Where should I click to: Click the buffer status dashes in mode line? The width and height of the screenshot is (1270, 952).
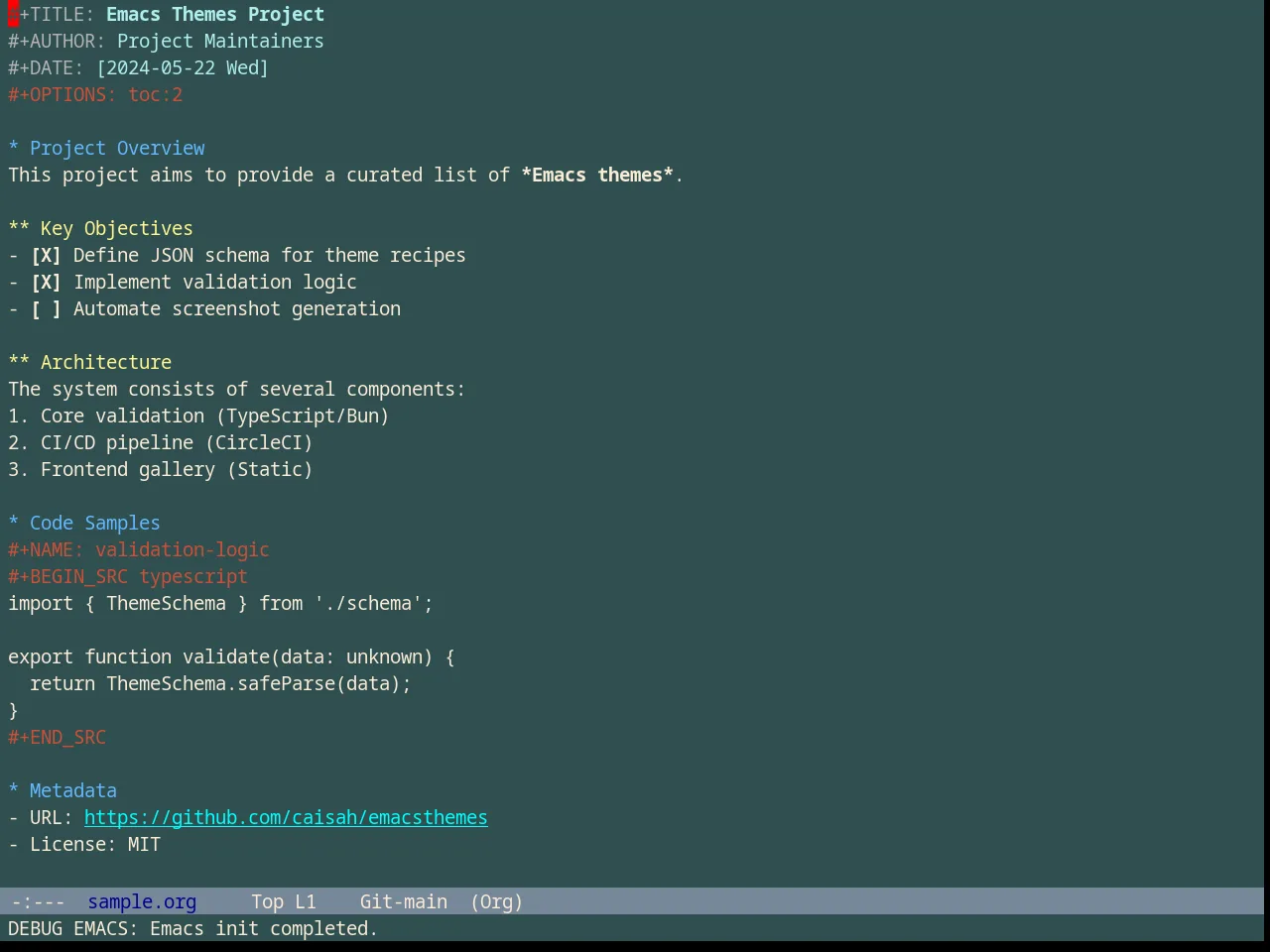38,901
